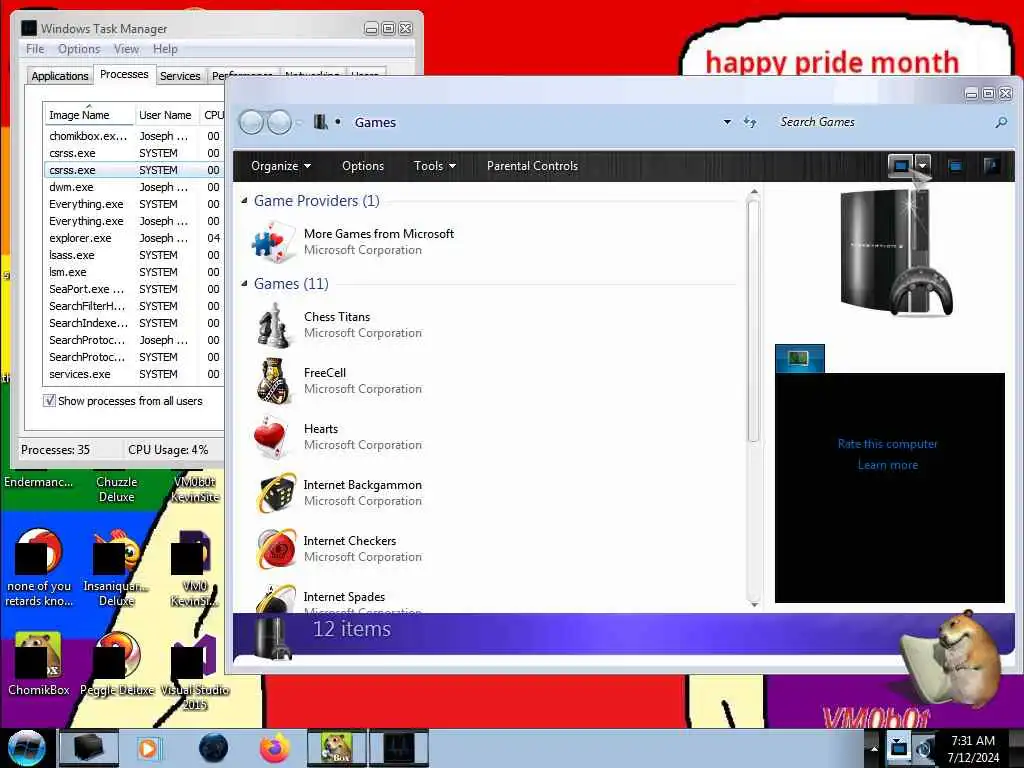
Task: Open the Organize dropdown menu
Action: tap(281, 166)
